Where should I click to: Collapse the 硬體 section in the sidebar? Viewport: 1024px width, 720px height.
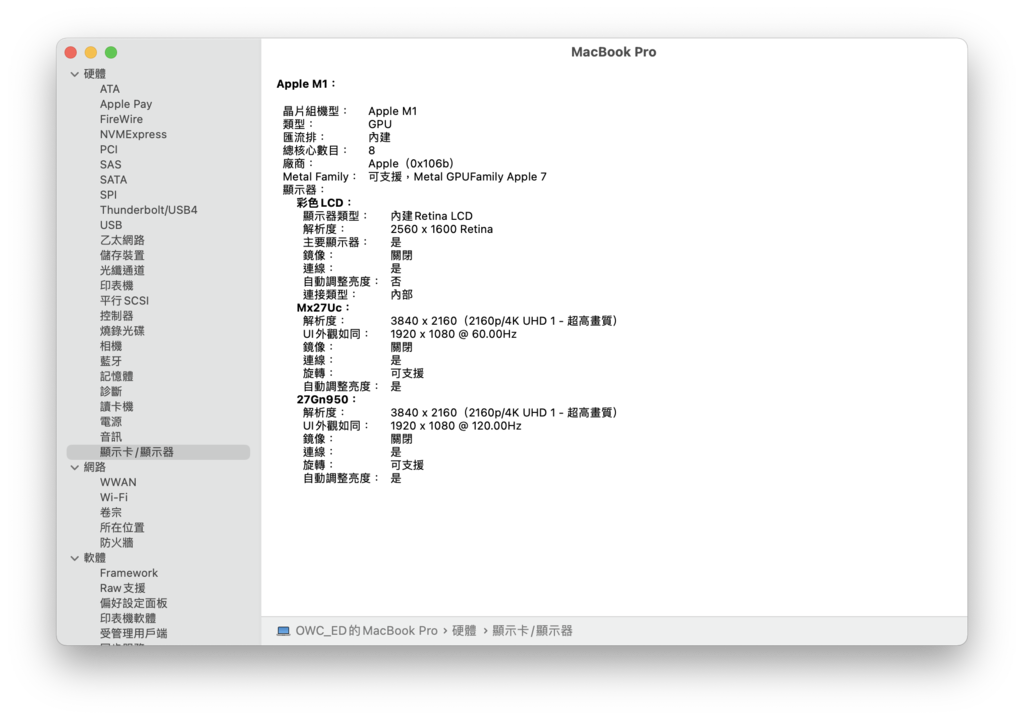pos(75,73)
